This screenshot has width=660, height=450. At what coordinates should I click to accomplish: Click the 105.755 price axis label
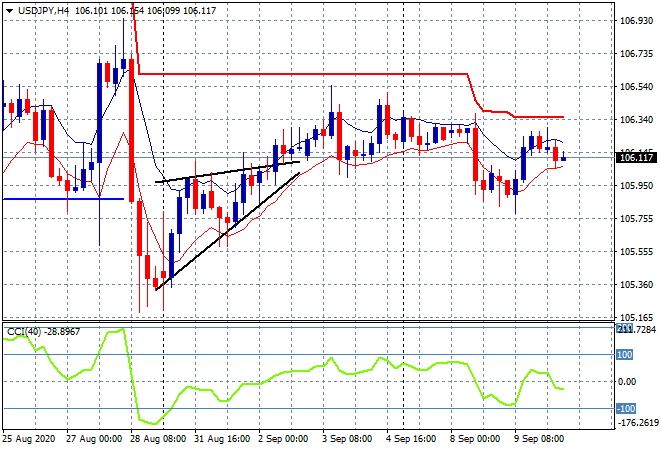point(636,218)
